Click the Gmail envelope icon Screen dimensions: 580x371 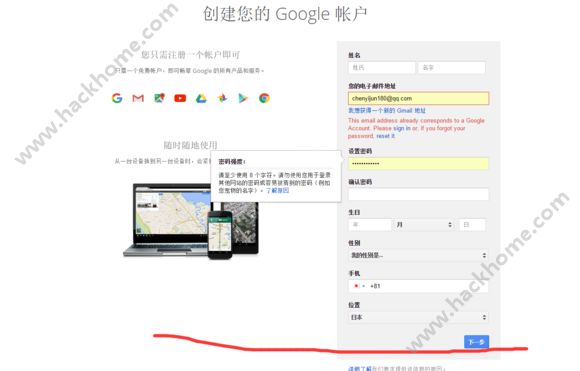pyautogui.click(x=138, y=98)
